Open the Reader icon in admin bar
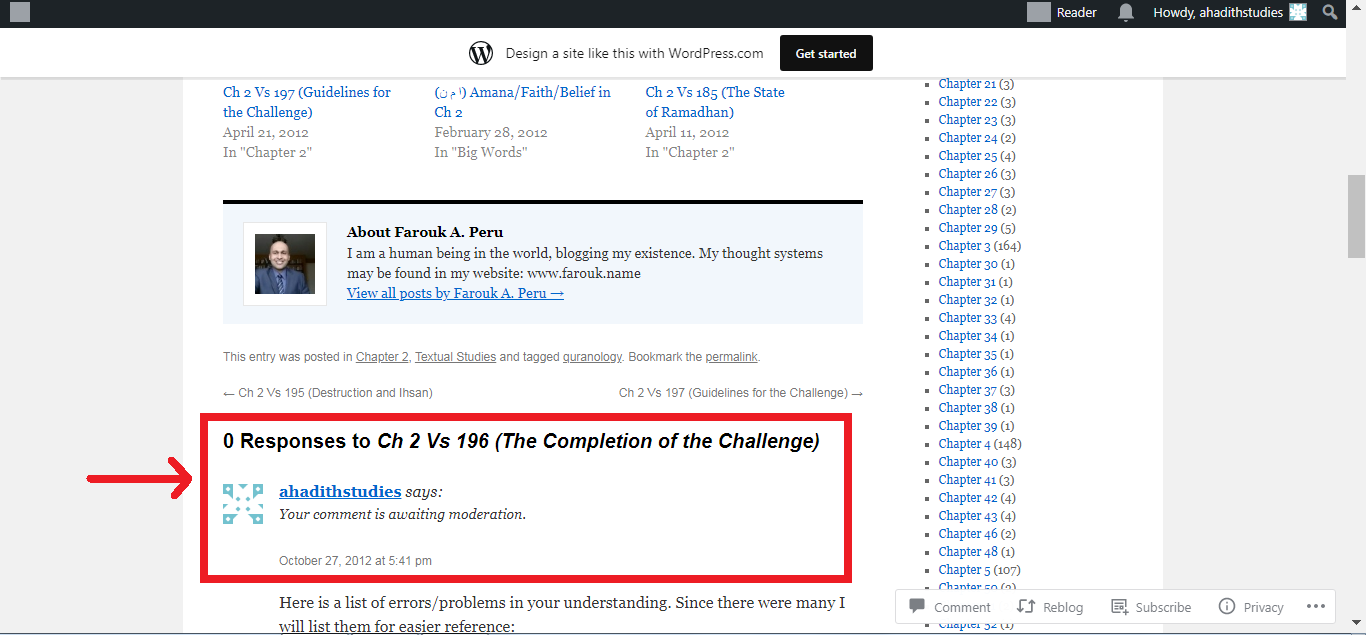 (1039, 13)
